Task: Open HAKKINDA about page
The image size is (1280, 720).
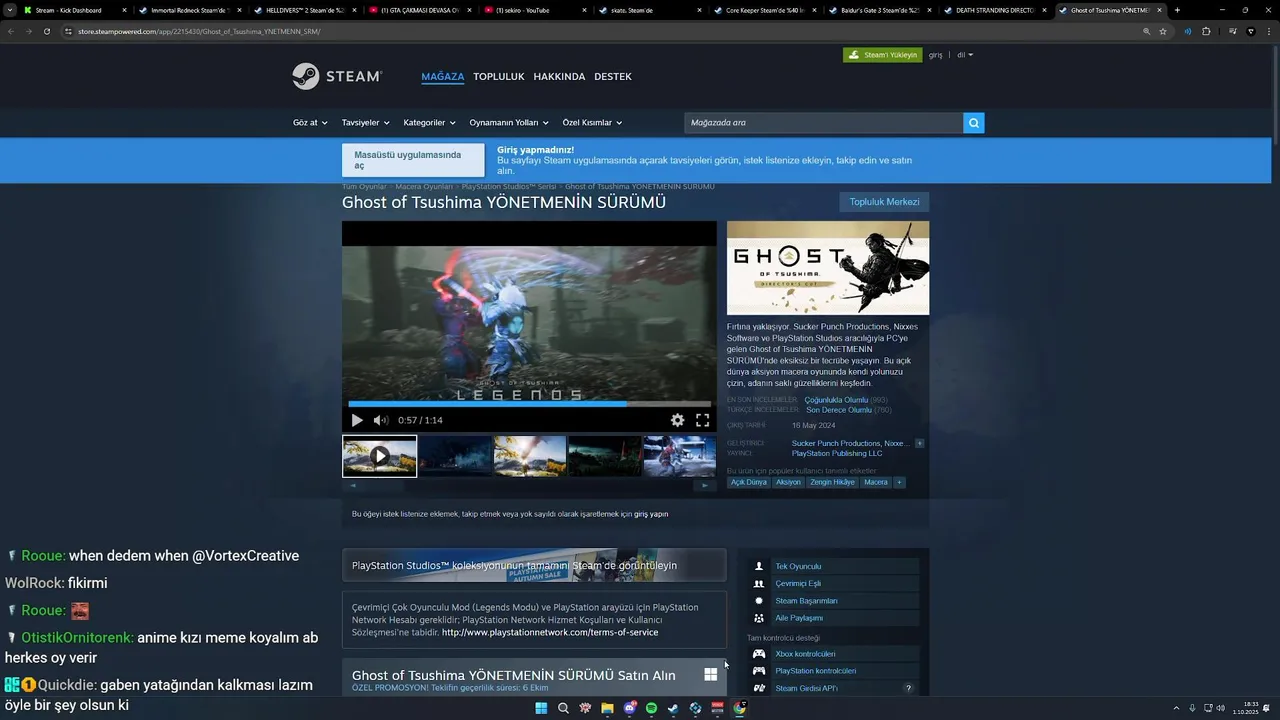Action: point(559,77)
